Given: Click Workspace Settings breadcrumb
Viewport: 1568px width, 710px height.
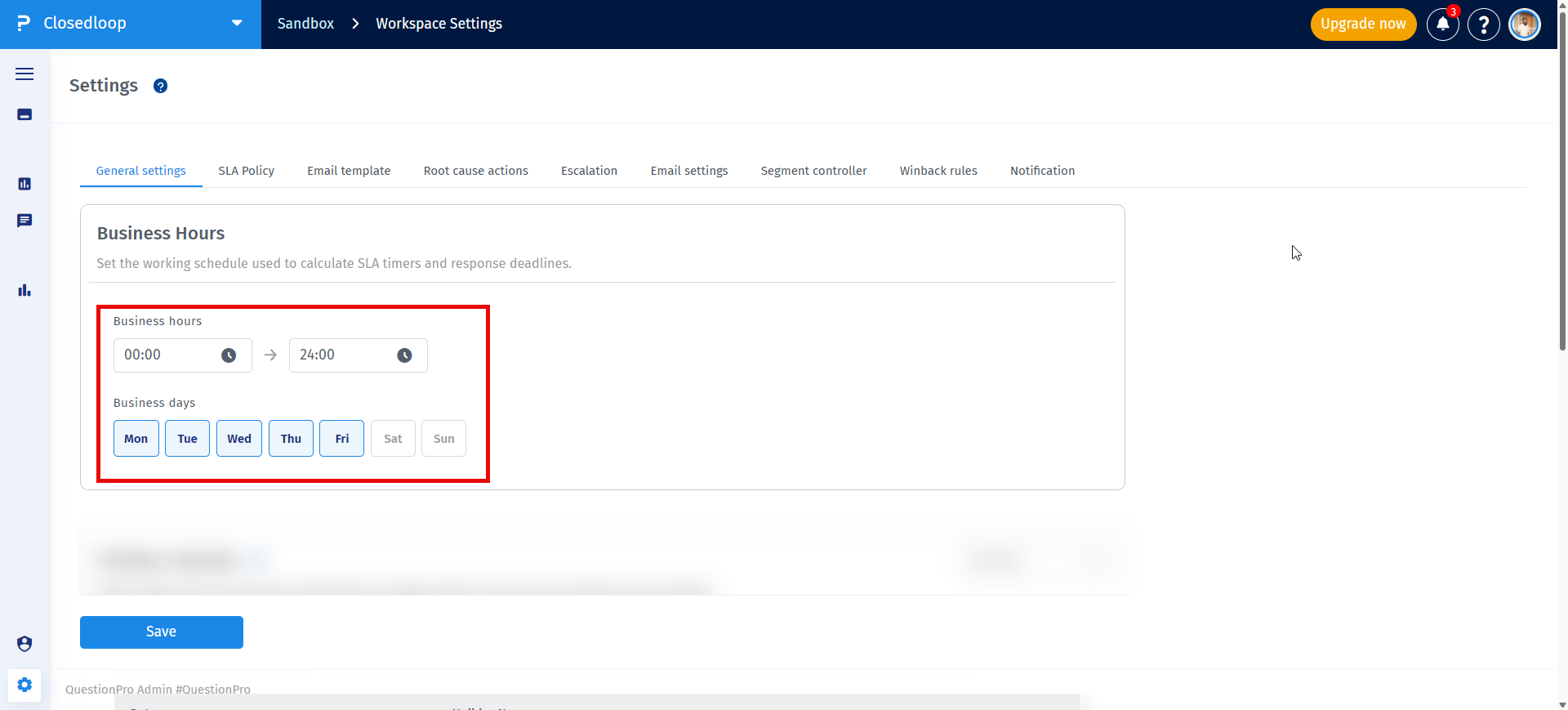Looking at the screenshot, I should 439,24.
